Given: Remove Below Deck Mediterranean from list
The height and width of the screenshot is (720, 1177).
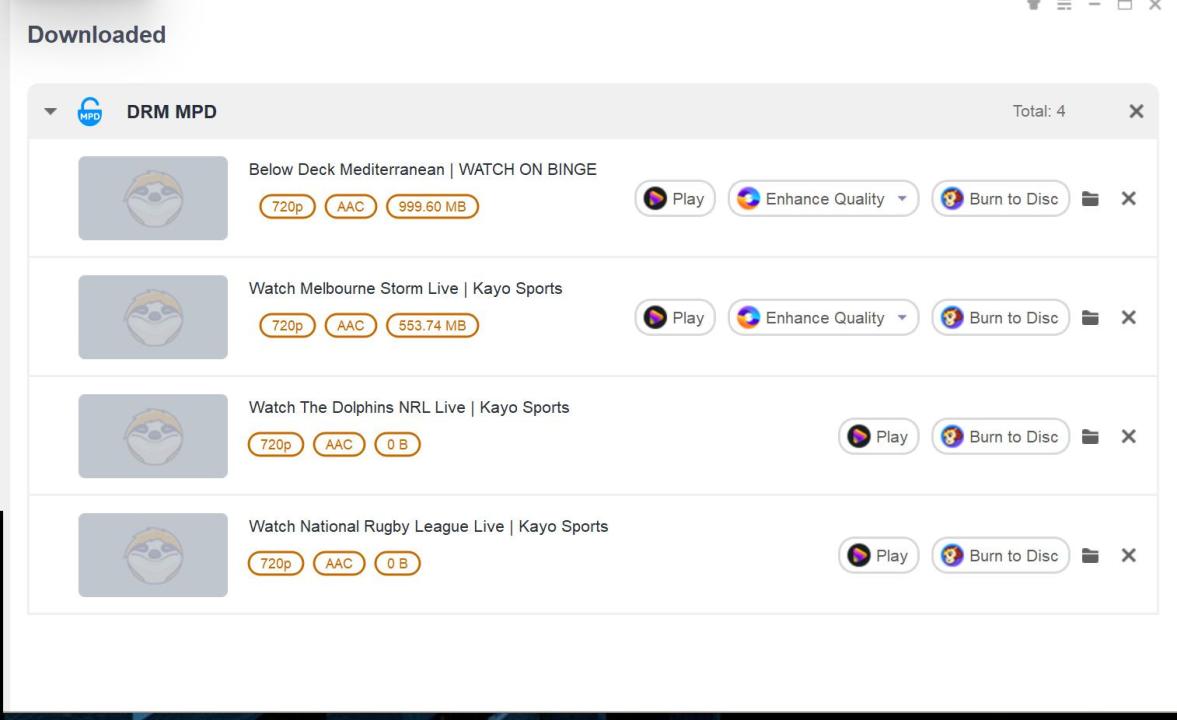Looking at the screenshot, I should (1129, 199).
